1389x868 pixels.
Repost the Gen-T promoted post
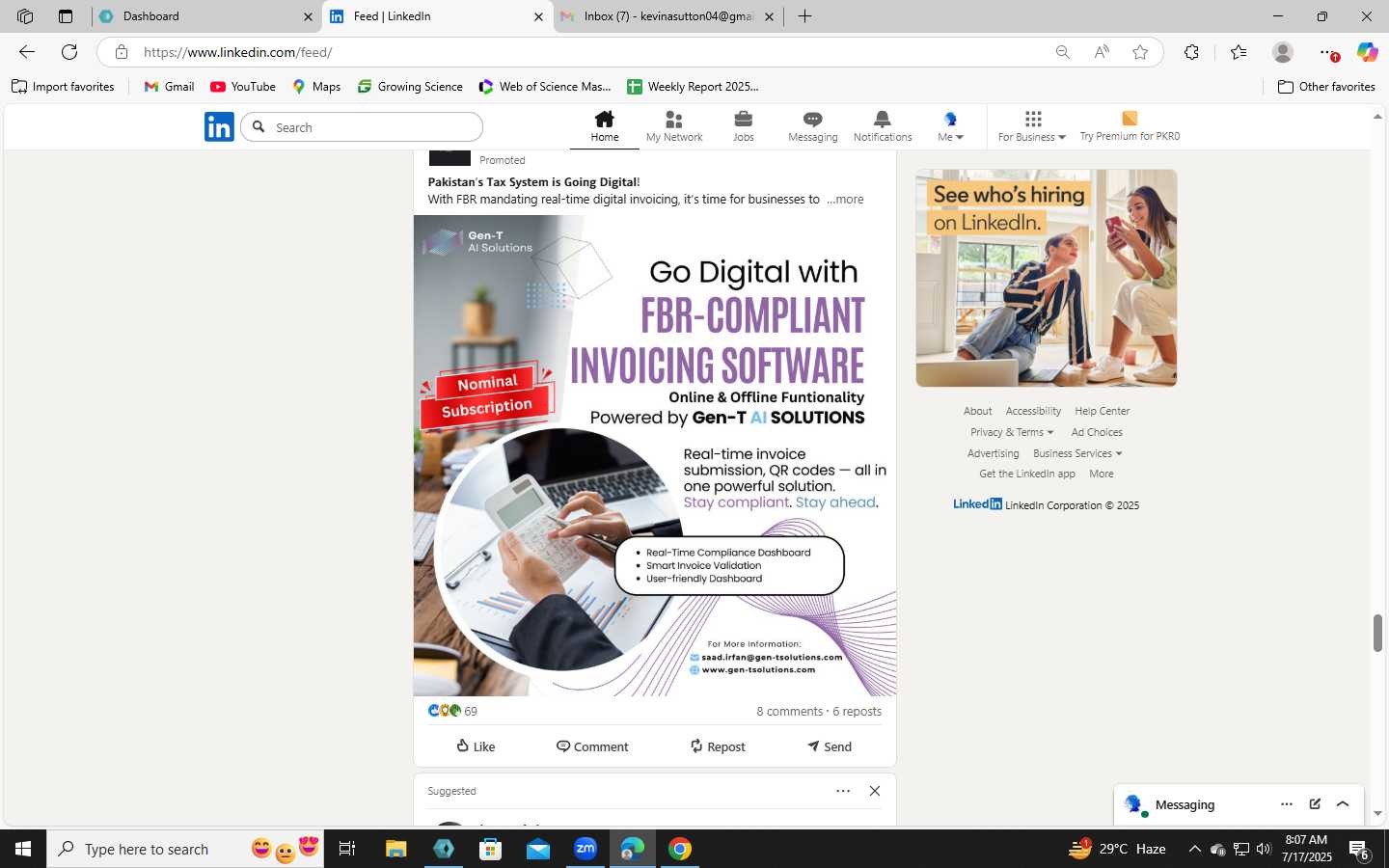pos(718,746)
